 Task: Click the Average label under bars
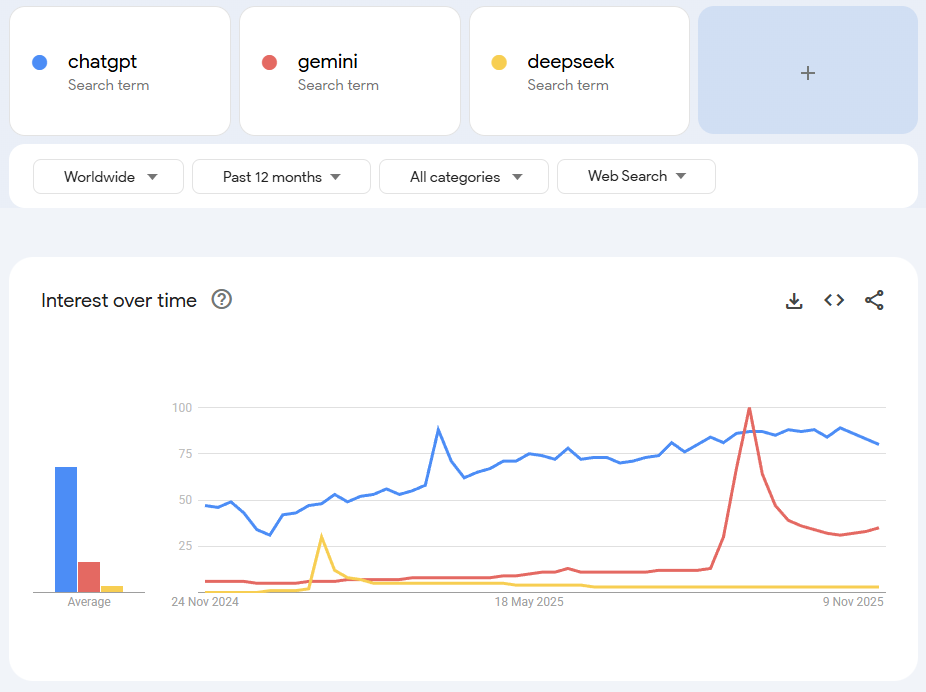tap(89, 602)
